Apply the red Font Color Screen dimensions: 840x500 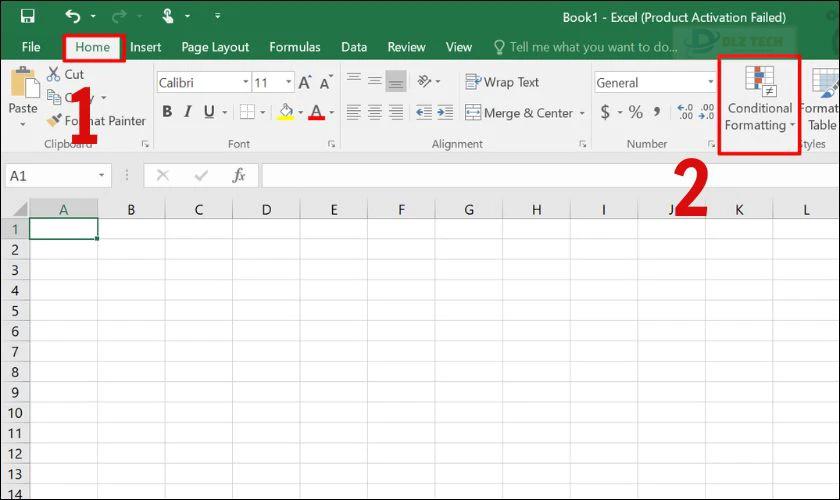point(317,112)
